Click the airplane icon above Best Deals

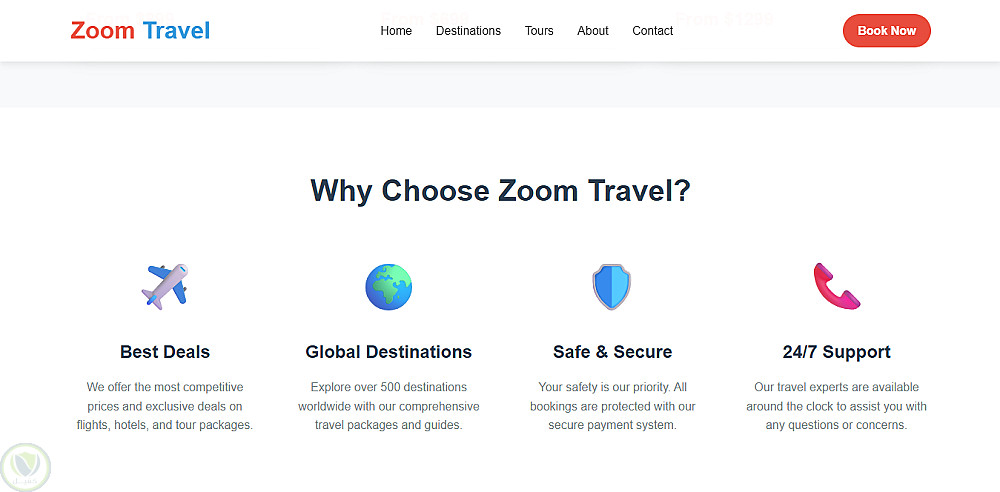[165, 287]
